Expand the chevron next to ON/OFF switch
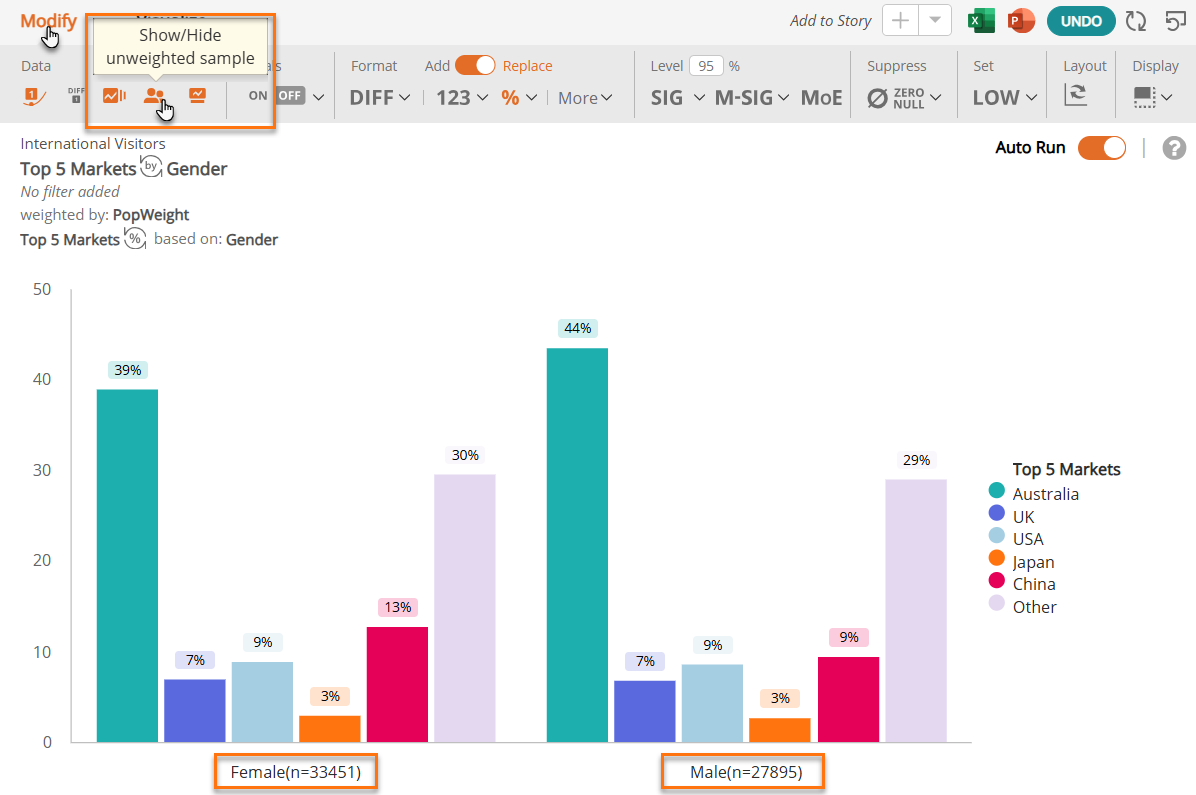 tap(319, 97)
